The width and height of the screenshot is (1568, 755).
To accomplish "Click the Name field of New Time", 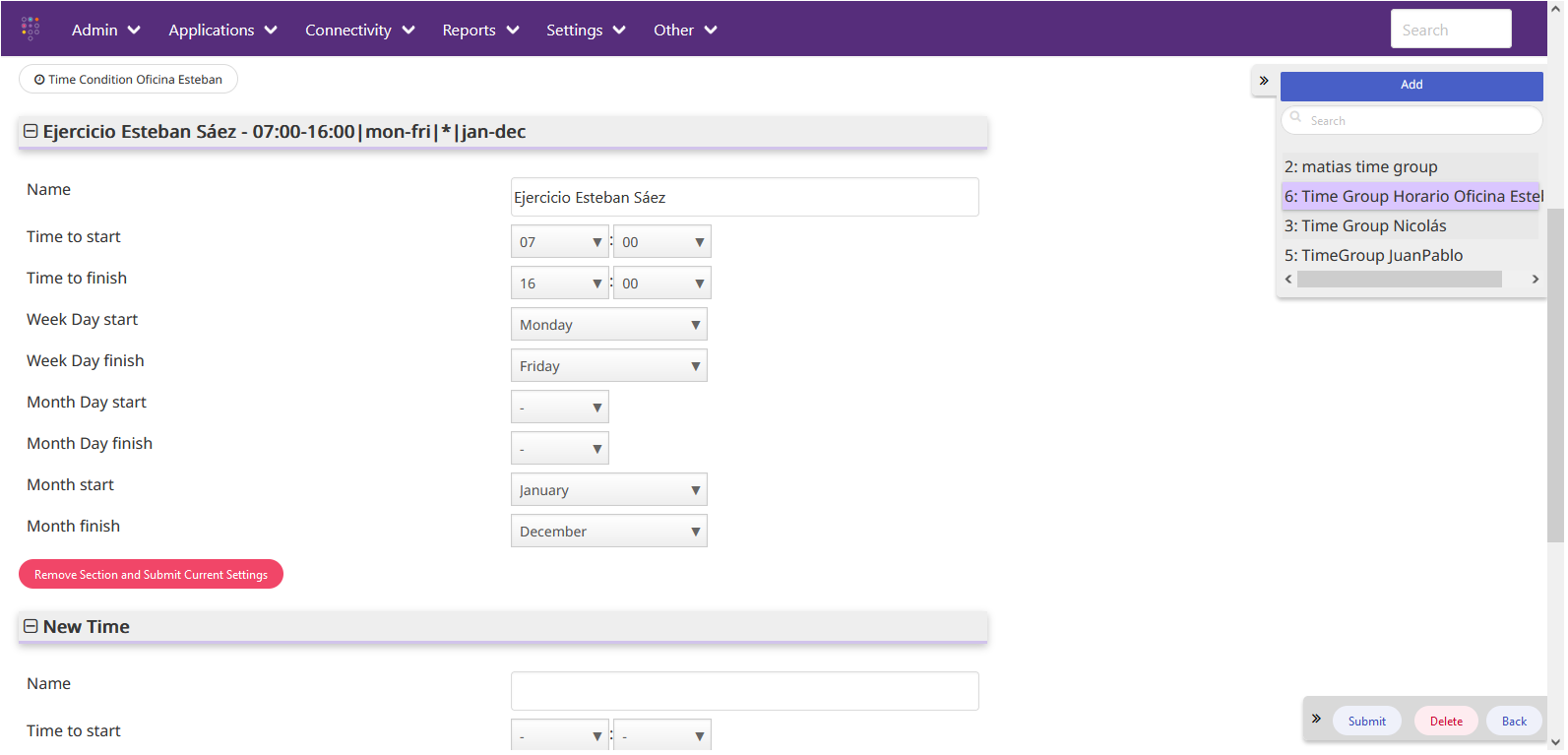I will [744, 691].
